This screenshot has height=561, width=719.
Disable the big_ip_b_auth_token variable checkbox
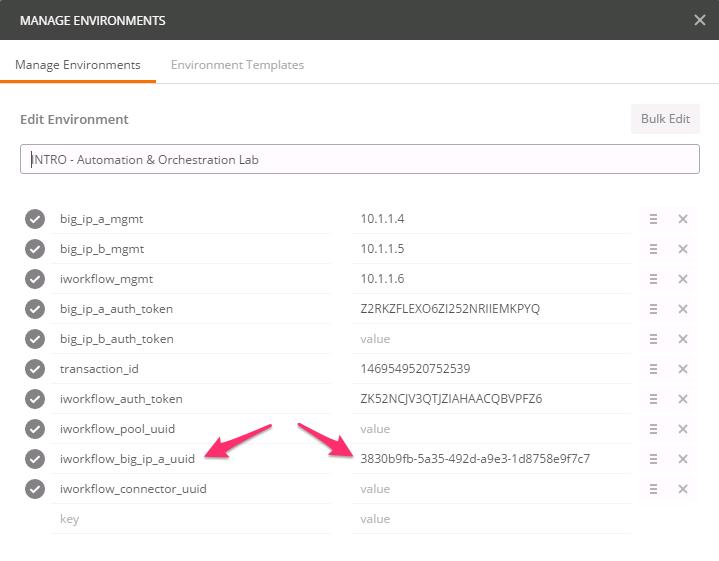(35, 339)
